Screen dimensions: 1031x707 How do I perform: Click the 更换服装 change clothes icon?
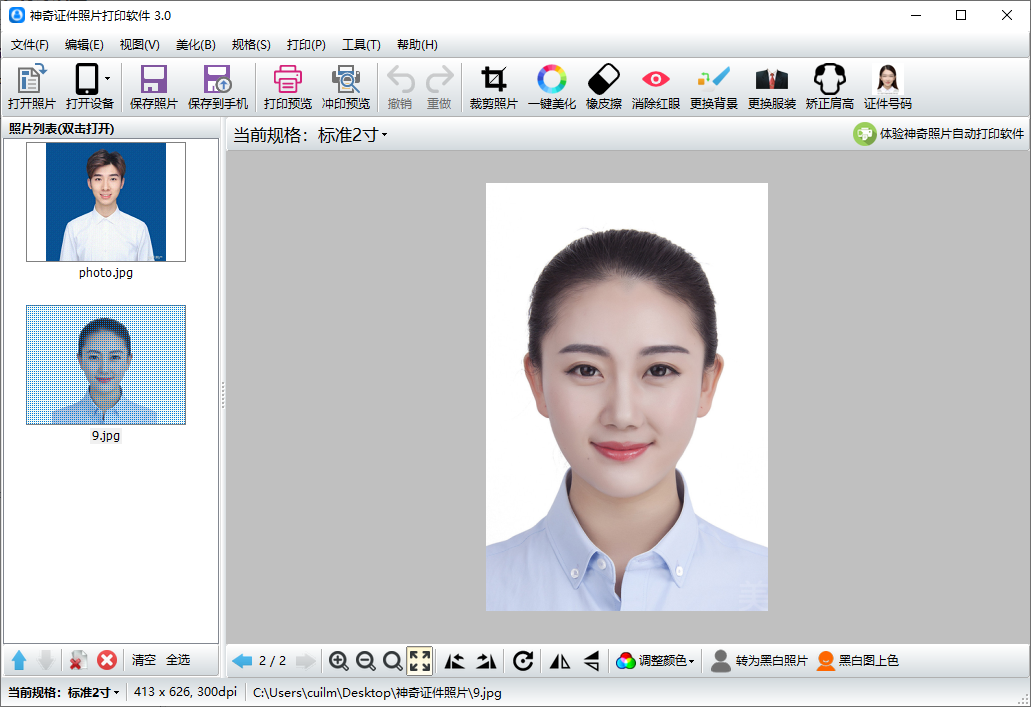[x=771, y=87]
